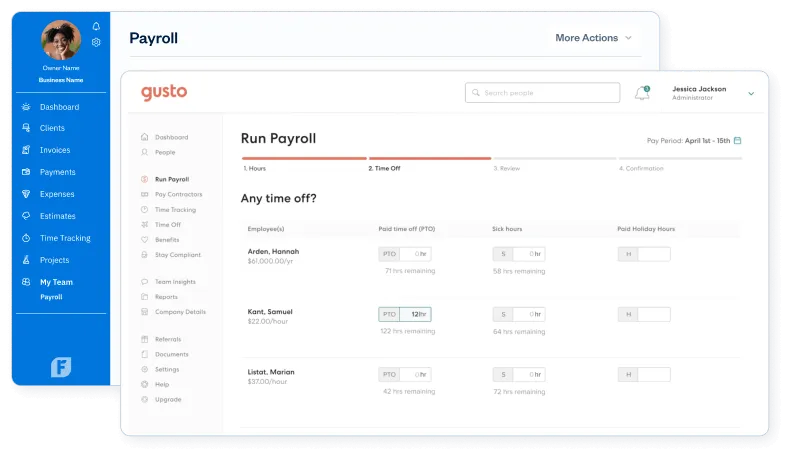
Task: Click the owner profile avatar
Action: point(61,40)
